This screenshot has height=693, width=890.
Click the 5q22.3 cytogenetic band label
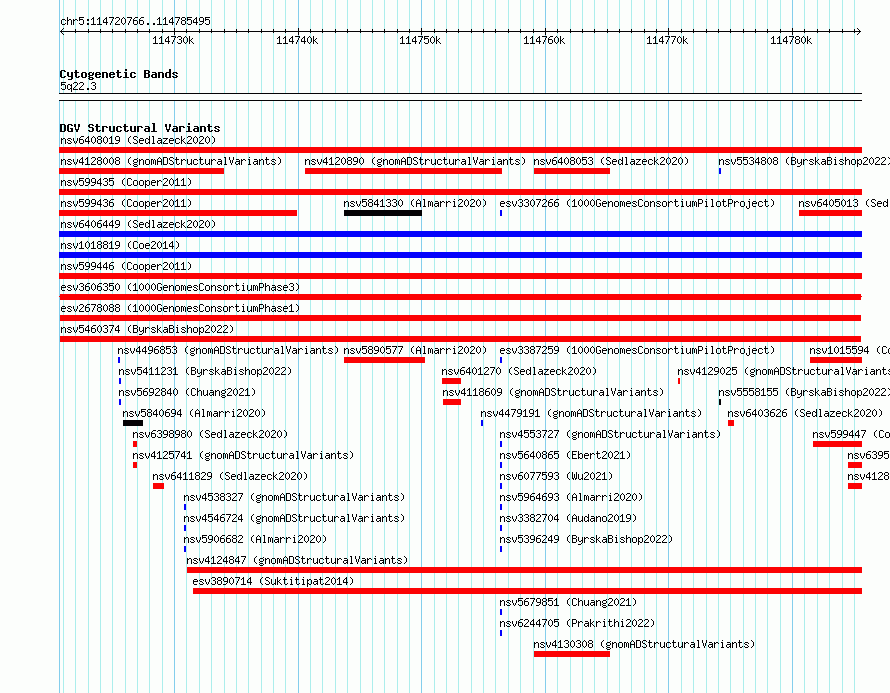(78, 86)
